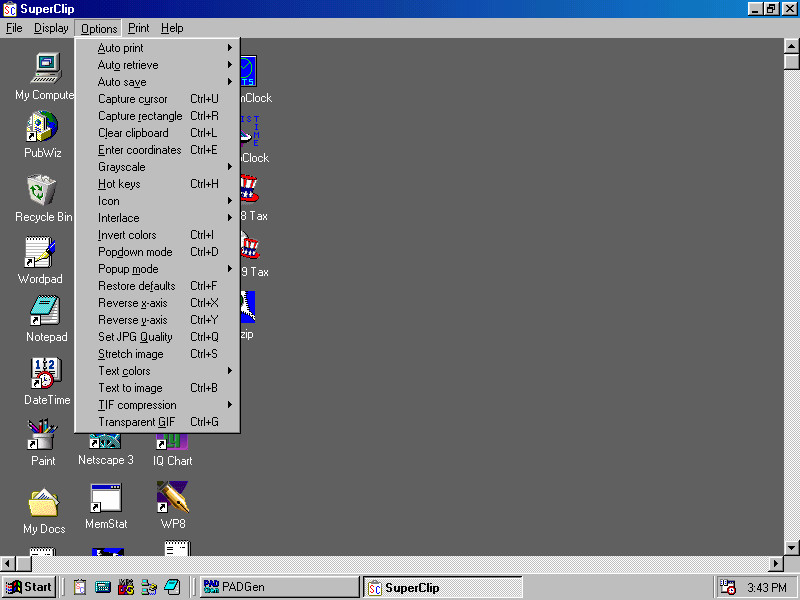Select Clear clipboard menu item
800x600 pixels.
(x=157, y=133)
